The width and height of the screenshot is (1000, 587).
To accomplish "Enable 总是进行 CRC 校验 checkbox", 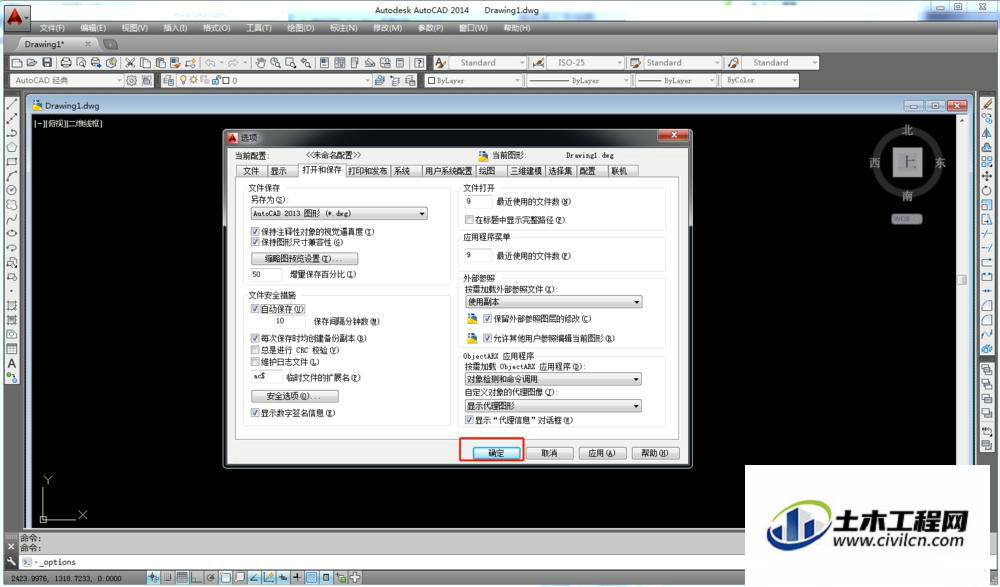I will (255, 350).
